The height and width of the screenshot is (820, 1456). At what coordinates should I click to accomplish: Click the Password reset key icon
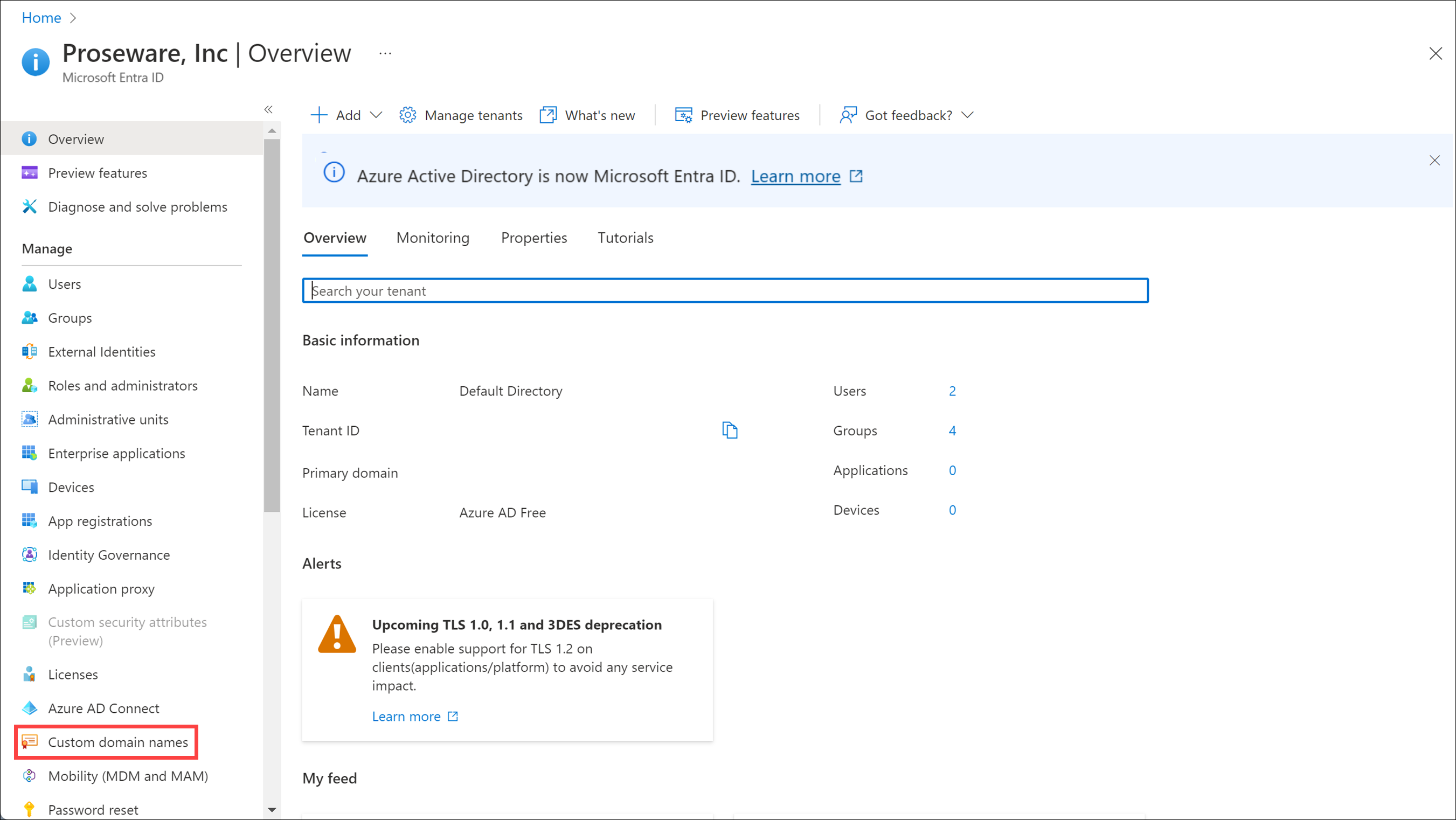tap(30, 810)
